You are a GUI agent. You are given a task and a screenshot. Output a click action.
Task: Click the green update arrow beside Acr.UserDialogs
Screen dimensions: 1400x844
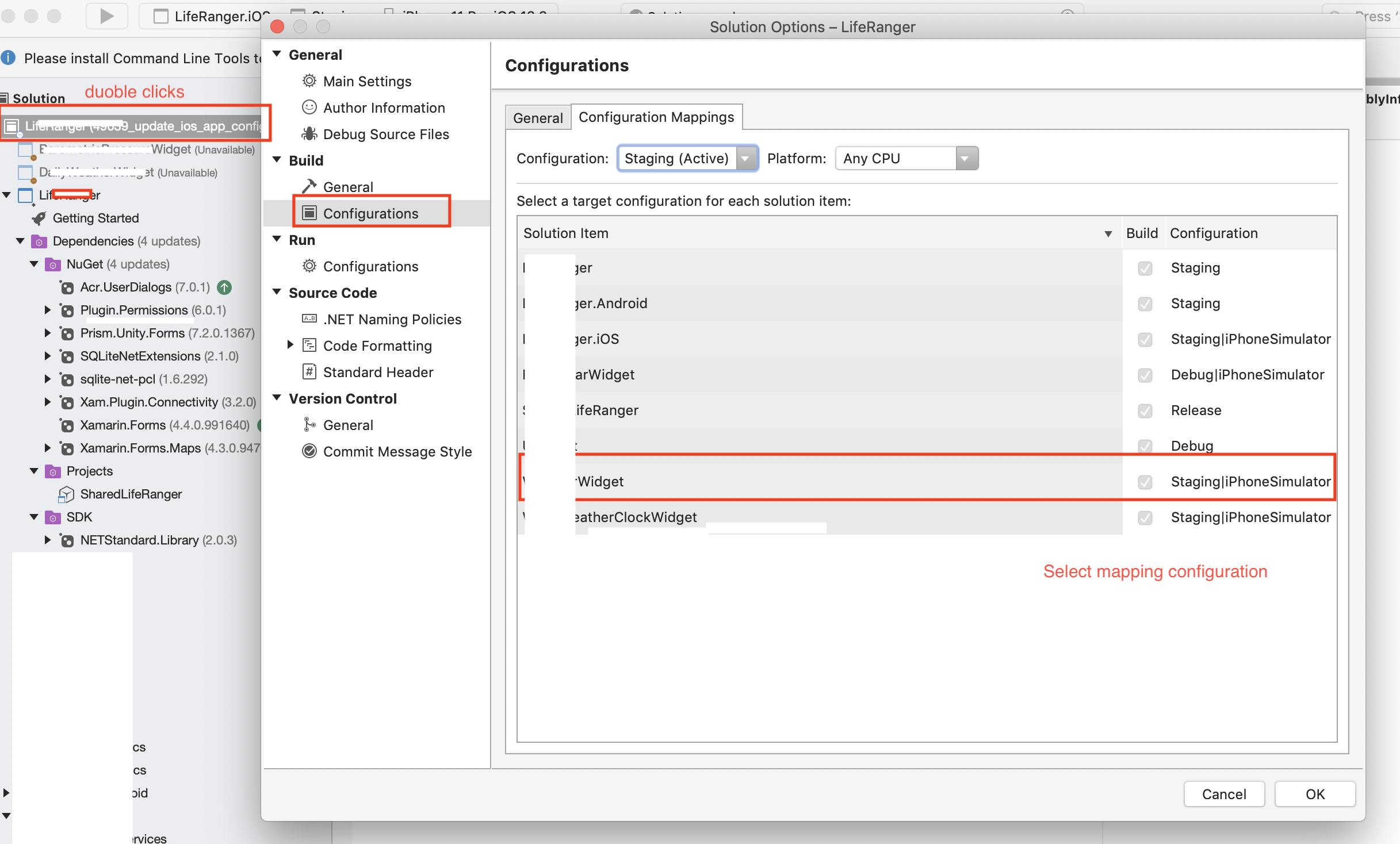pyautogui.click(x=224, y=287)
